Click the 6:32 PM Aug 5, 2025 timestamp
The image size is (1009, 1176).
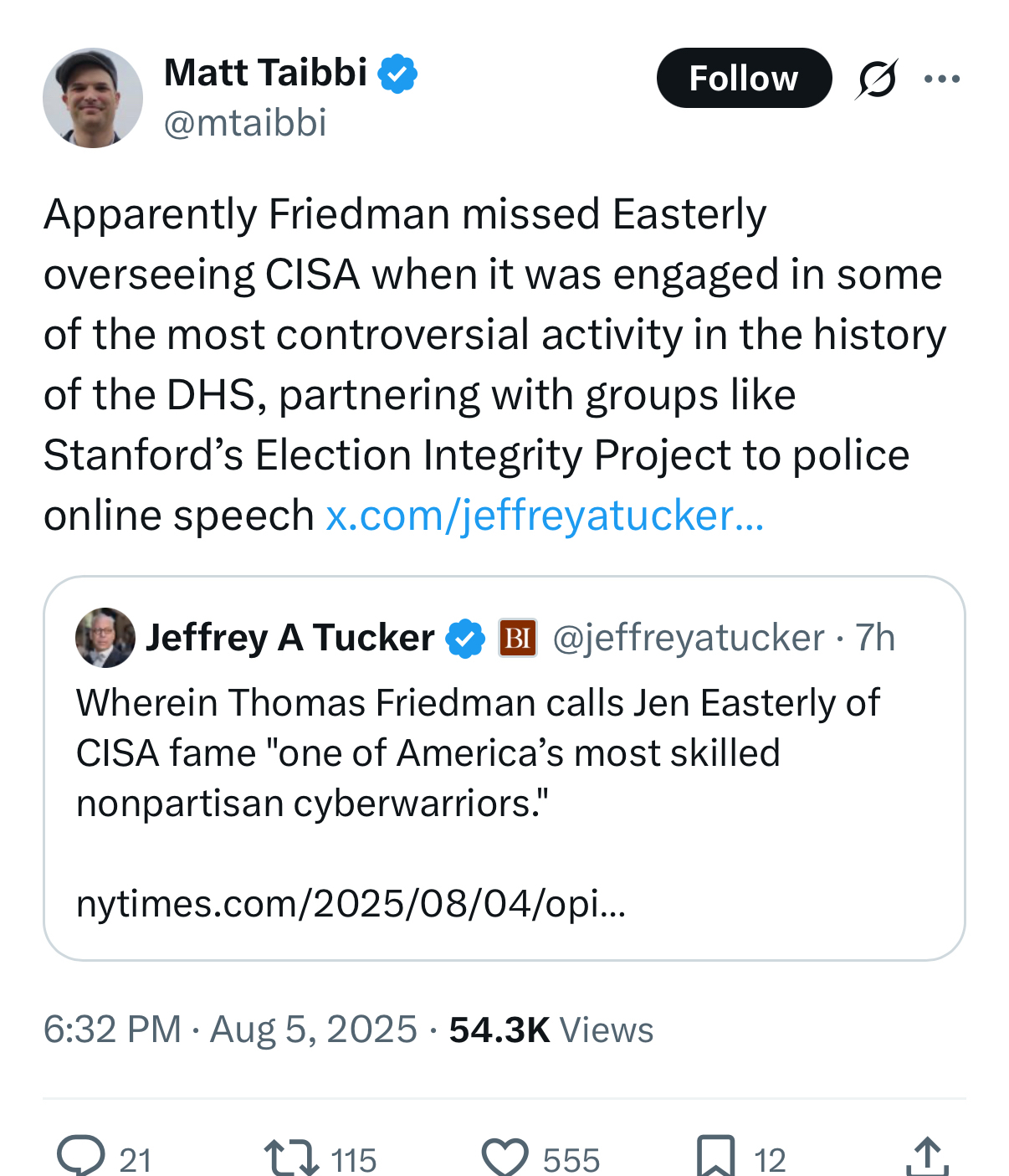pyautogui.click(x=230, y=1030)
